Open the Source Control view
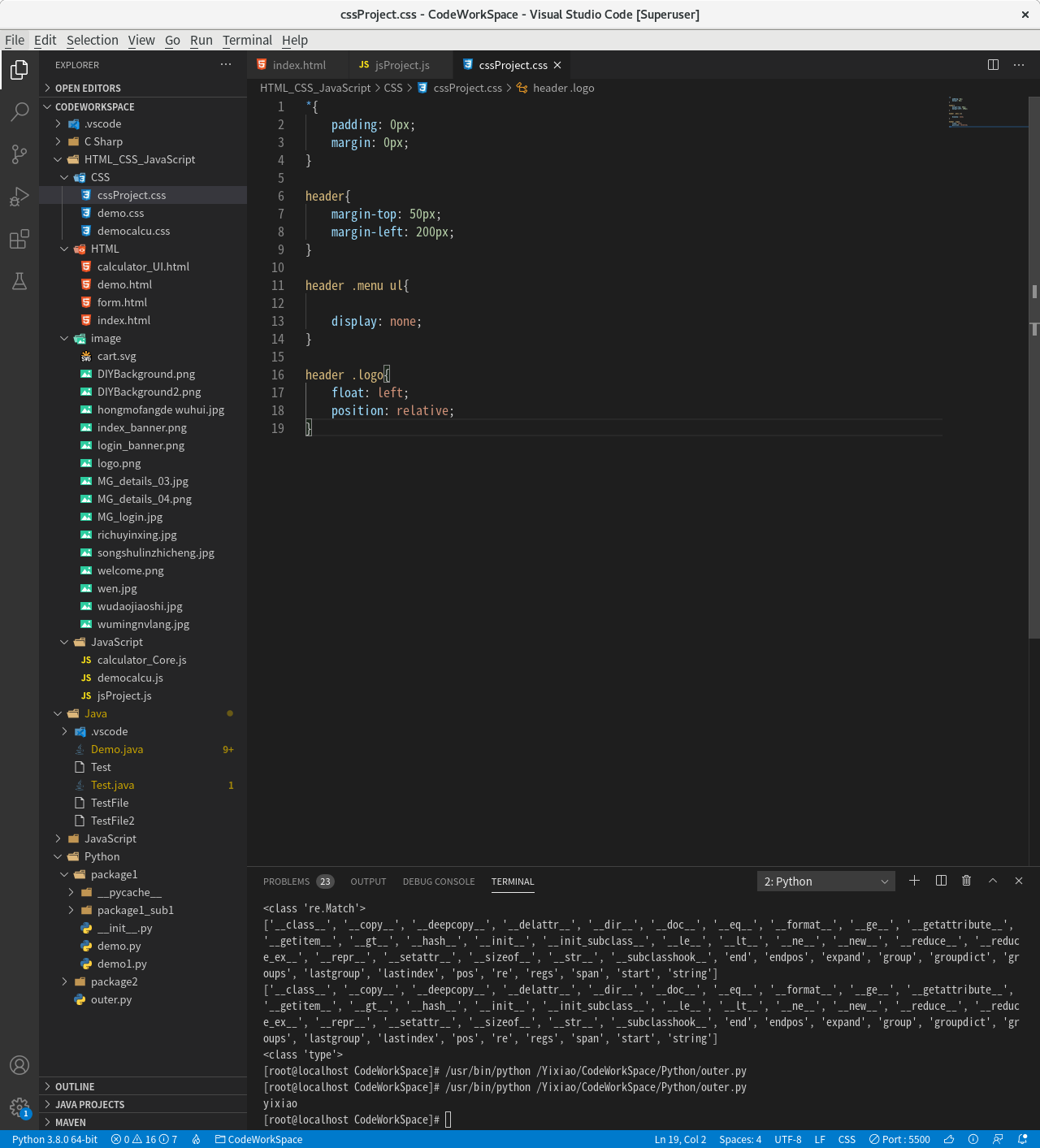 pos(19,154)
